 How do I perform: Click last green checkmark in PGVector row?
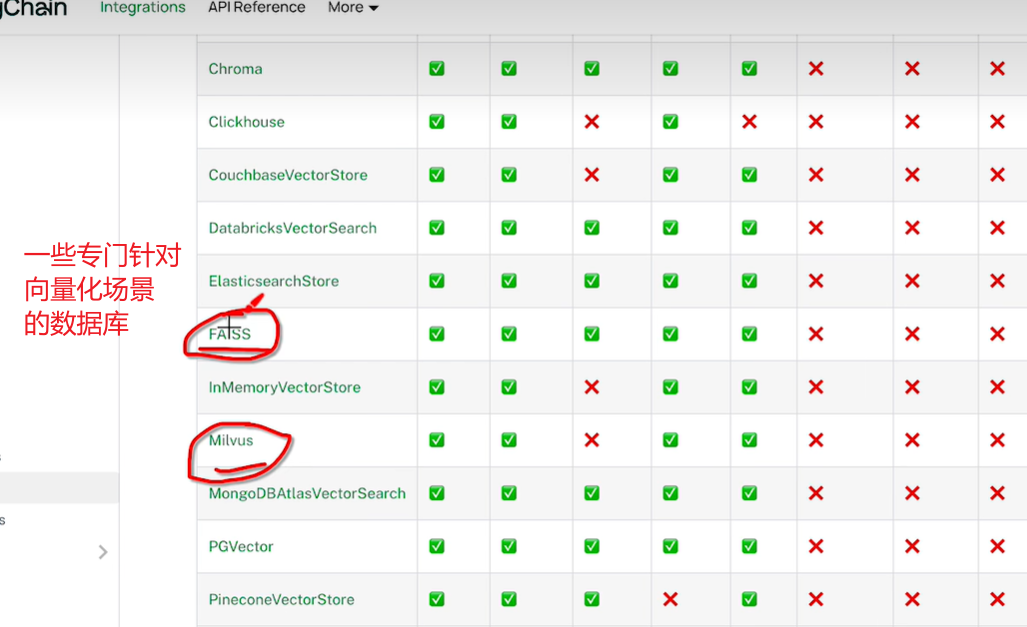pos(749,546)
